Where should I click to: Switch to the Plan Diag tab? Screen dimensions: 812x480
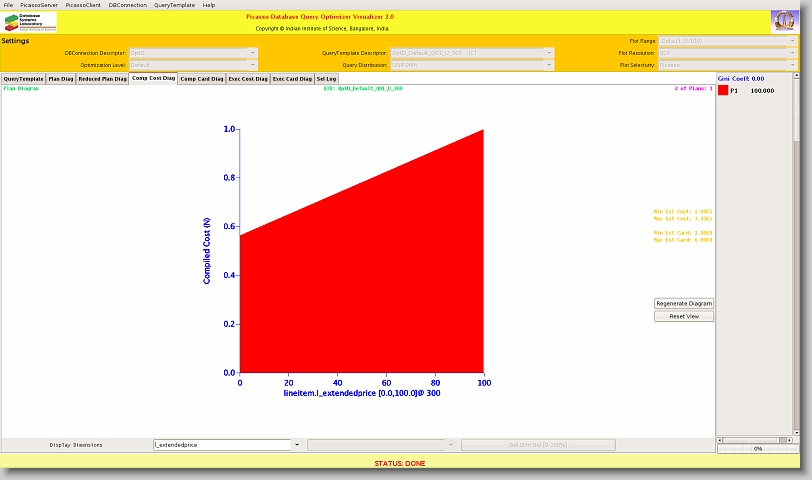61,78
